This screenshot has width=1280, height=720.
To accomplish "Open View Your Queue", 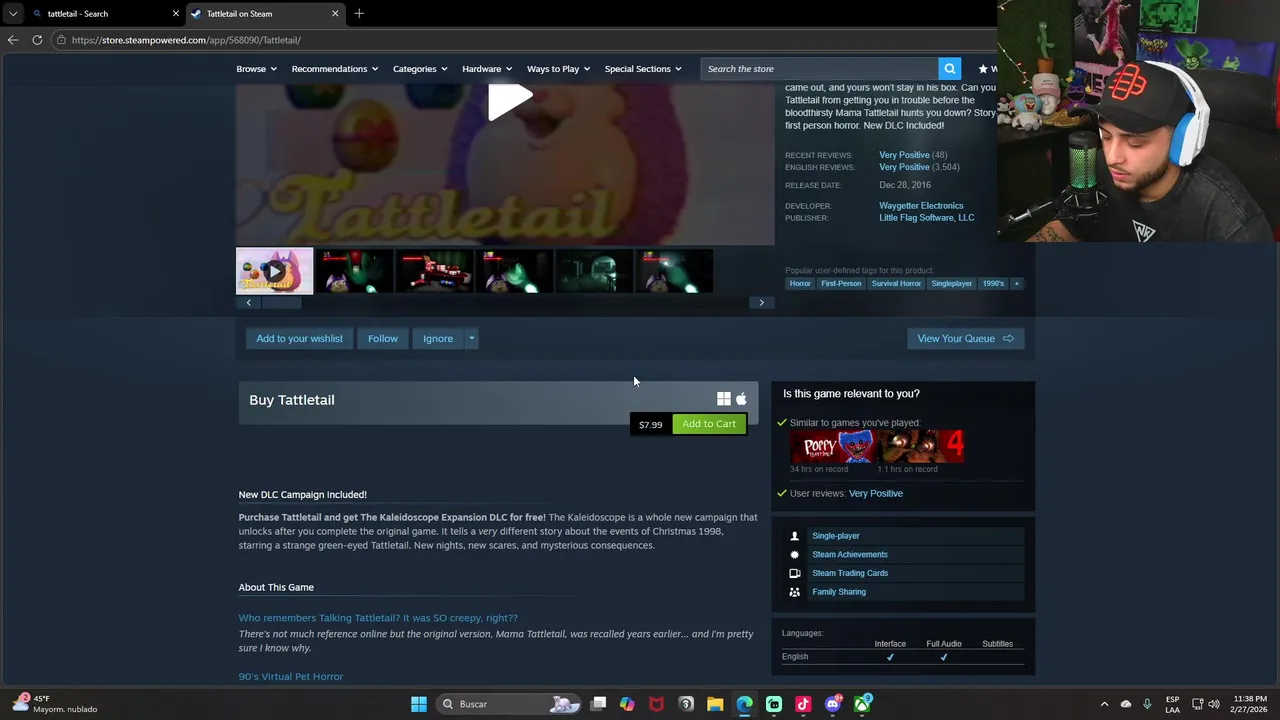I will (x=965, y=338).
